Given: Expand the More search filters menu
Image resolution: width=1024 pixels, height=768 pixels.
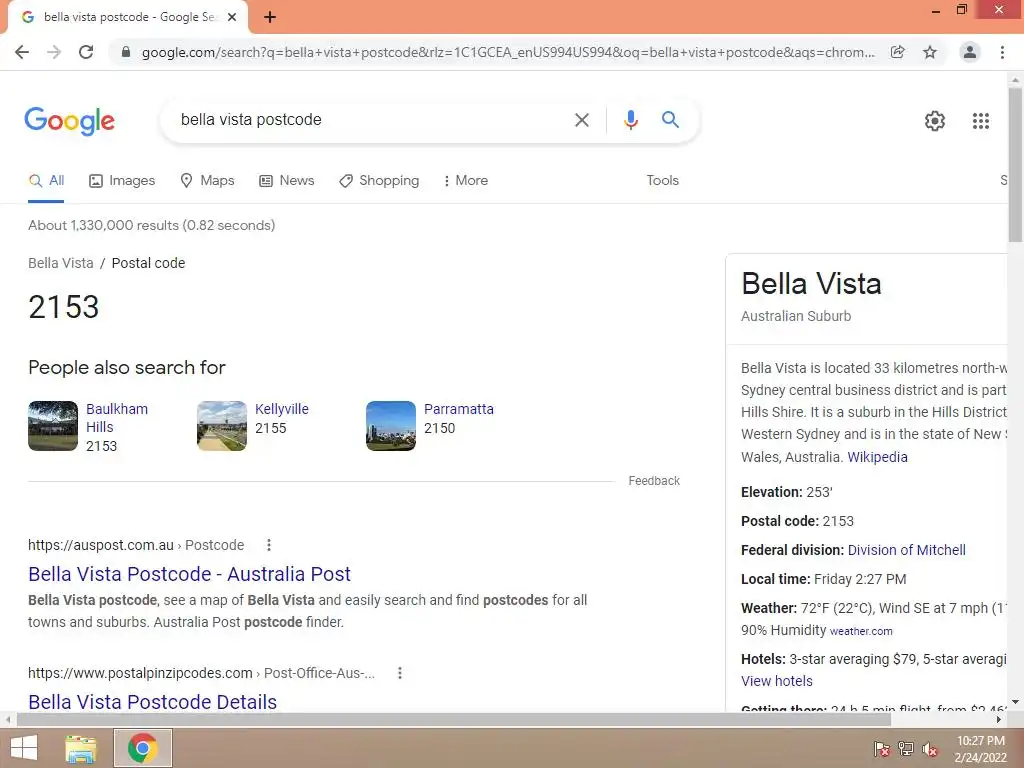Looking at the screenshot, I should 465,181.
